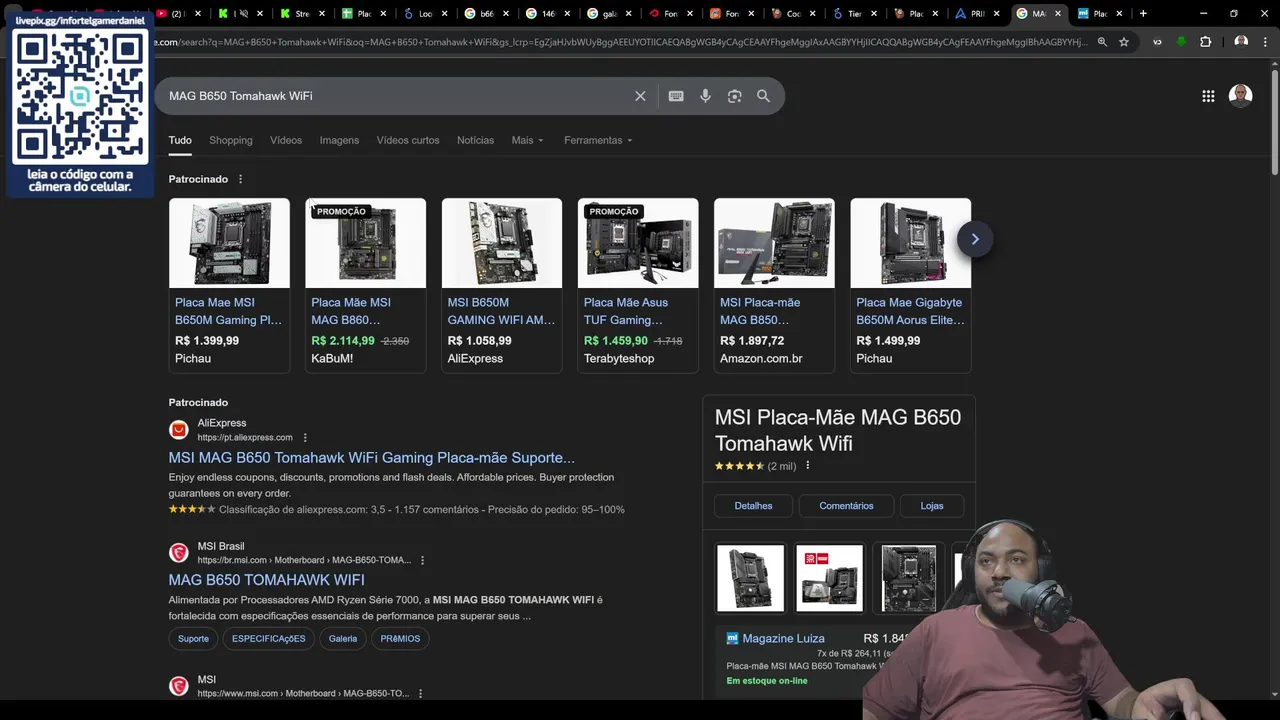The width and height of the screenshot is (1280, 720).
Task: Open Terabyteshop Asus TUF Gaming product card
Action: [x=638, y=285]
